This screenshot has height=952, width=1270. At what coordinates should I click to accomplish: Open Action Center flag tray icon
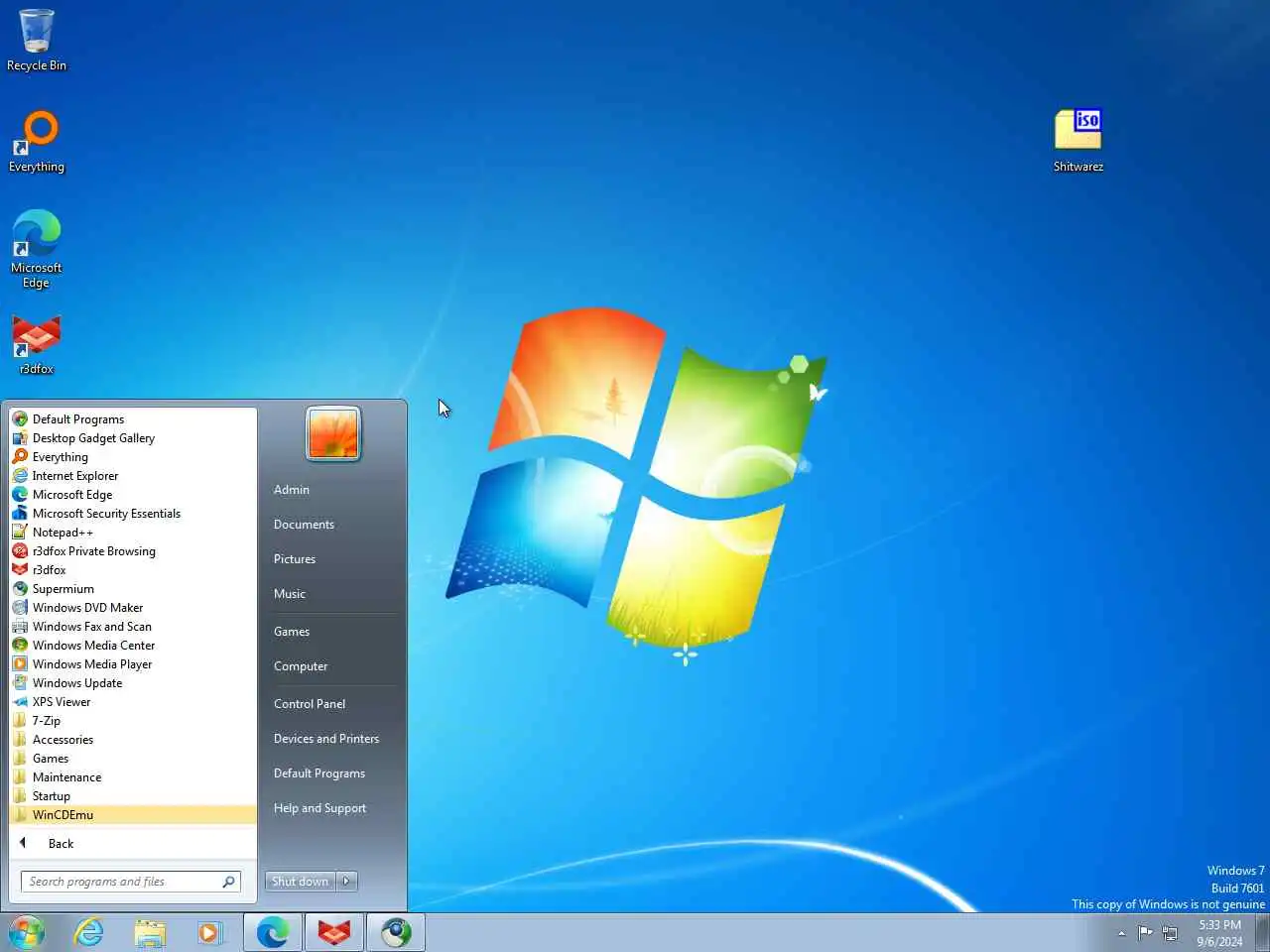coord(1145,933)
